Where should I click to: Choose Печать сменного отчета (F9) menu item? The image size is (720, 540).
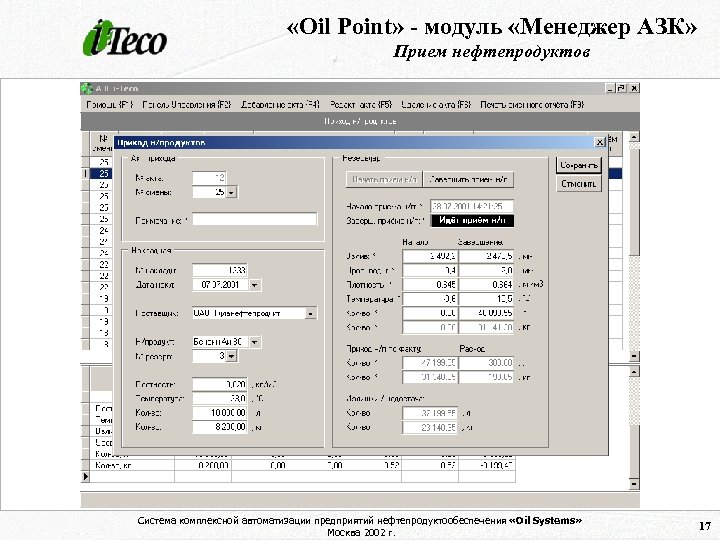532,105
